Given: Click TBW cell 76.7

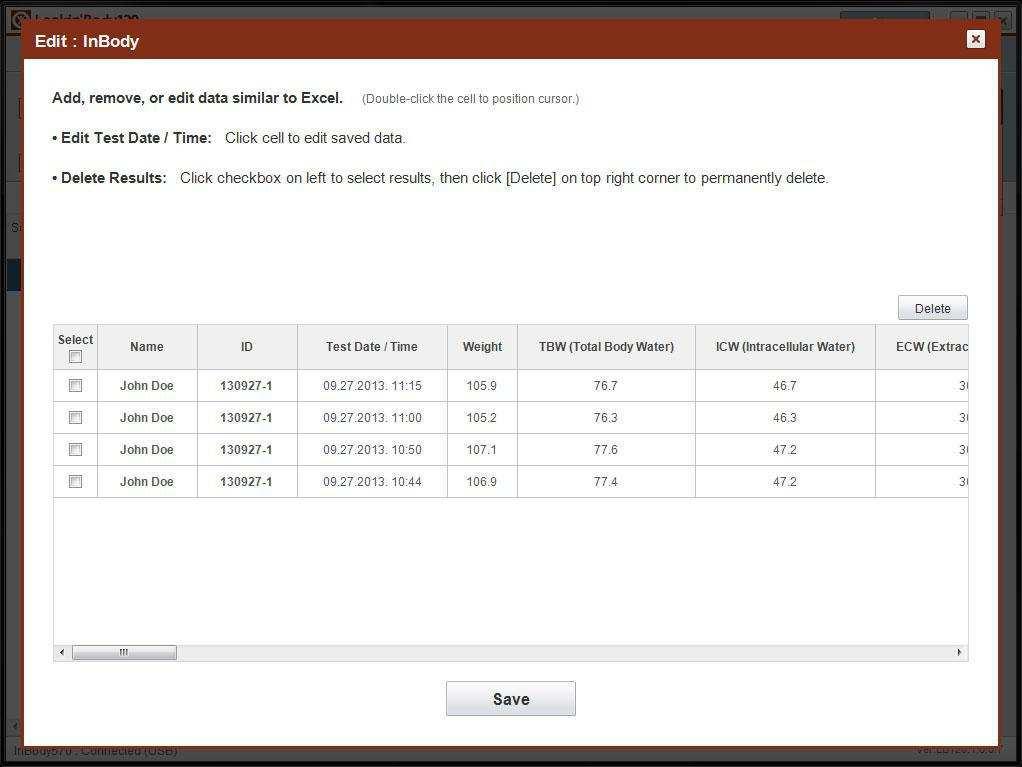Looking at the screenshot, I should coord(606,386).
